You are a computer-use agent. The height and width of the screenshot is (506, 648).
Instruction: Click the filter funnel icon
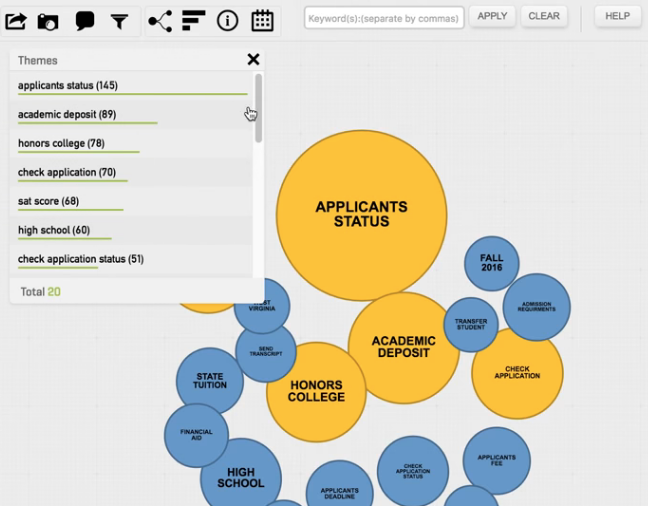coord(119,21)
